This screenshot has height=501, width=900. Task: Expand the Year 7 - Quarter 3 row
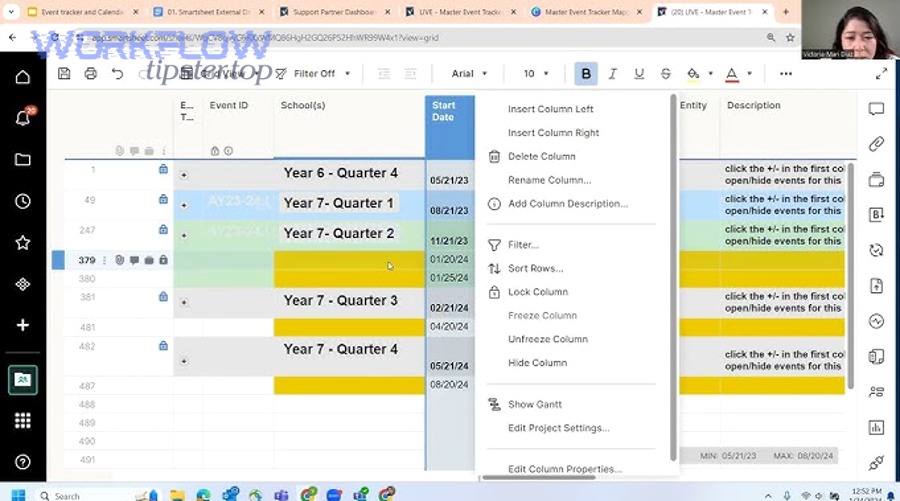click(x=184, y=302)
